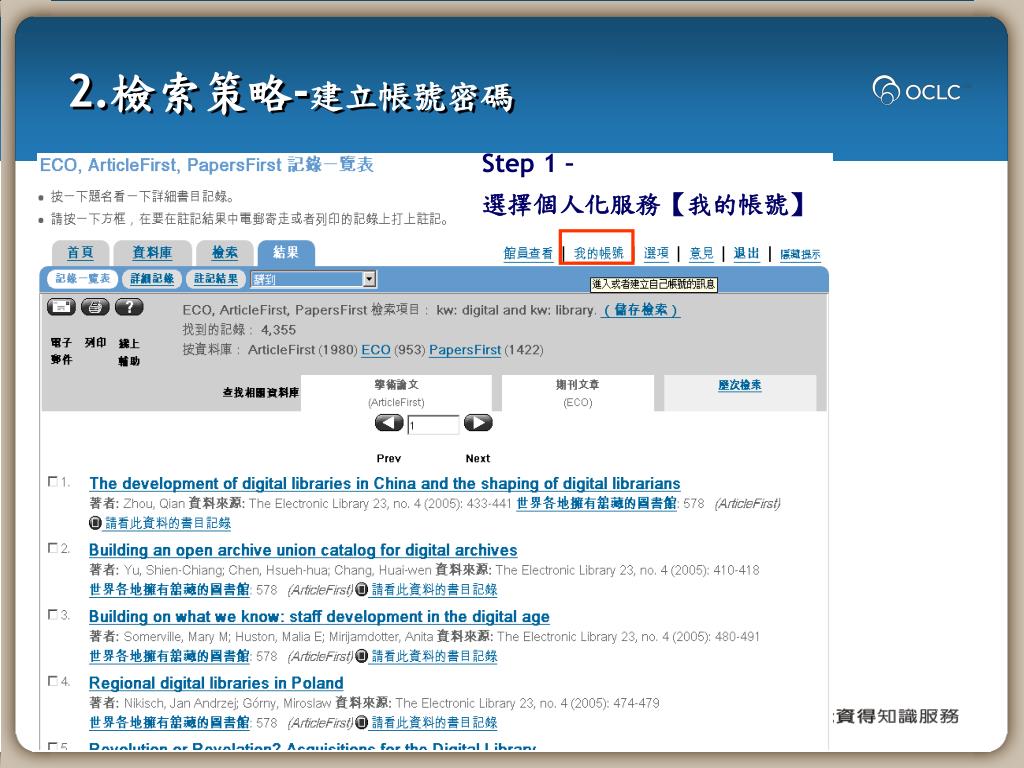This screenshot has height=768, width=1024.
Task: Select 註記結果 sub-tab
Action: pos(216,279)
